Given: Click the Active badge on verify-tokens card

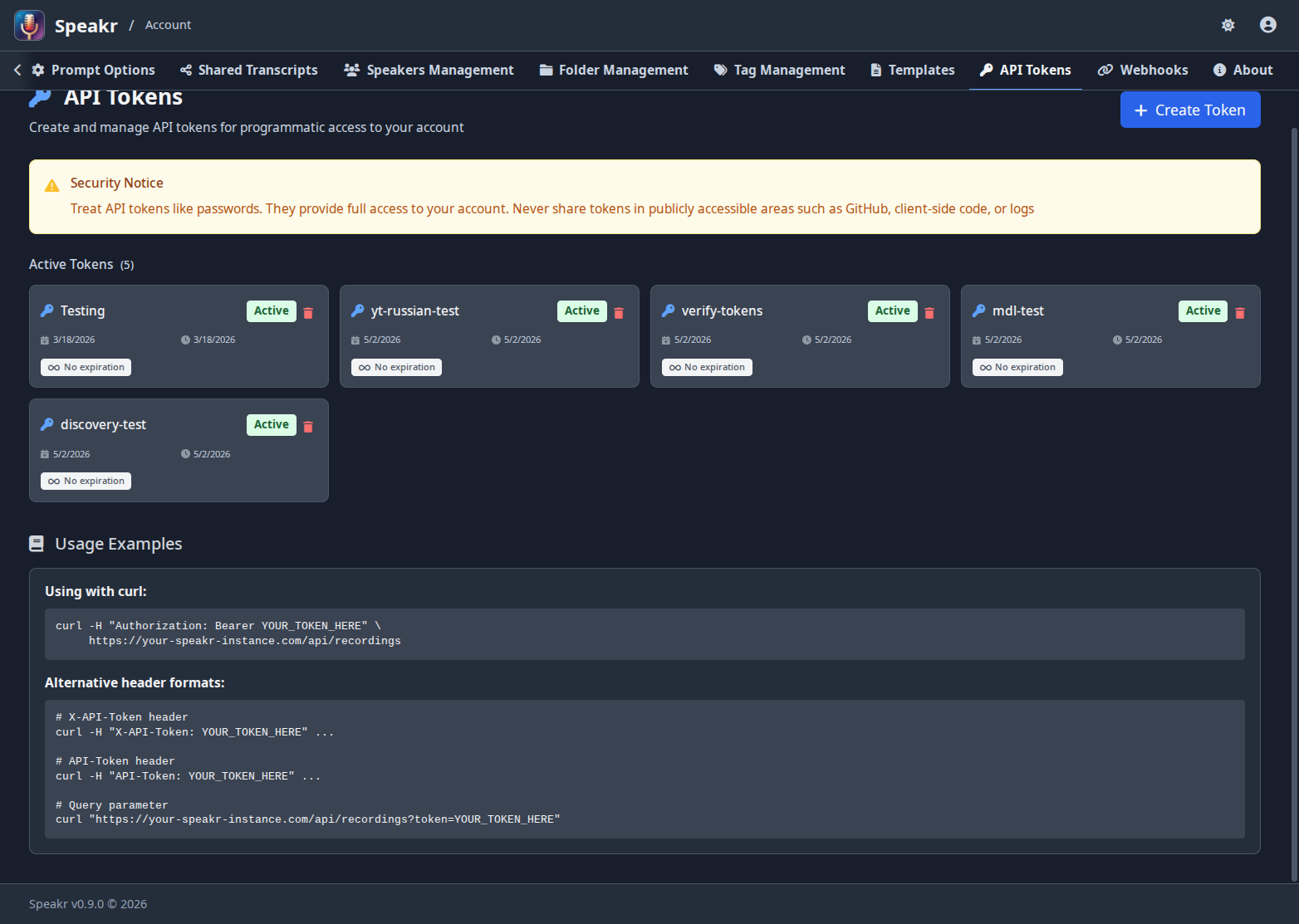Looking at the screenshot, I should click(x=893, y=311).
